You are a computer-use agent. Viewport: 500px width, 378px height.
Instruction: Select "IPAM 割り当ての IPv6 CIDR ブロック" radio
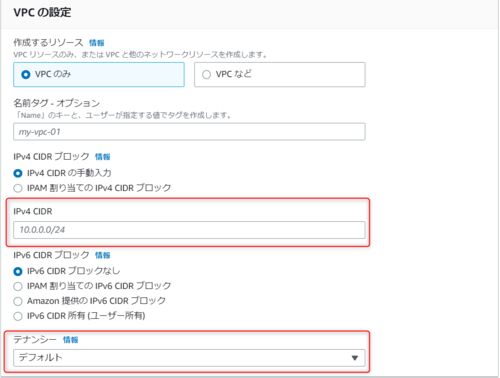(x=18, y=286)
